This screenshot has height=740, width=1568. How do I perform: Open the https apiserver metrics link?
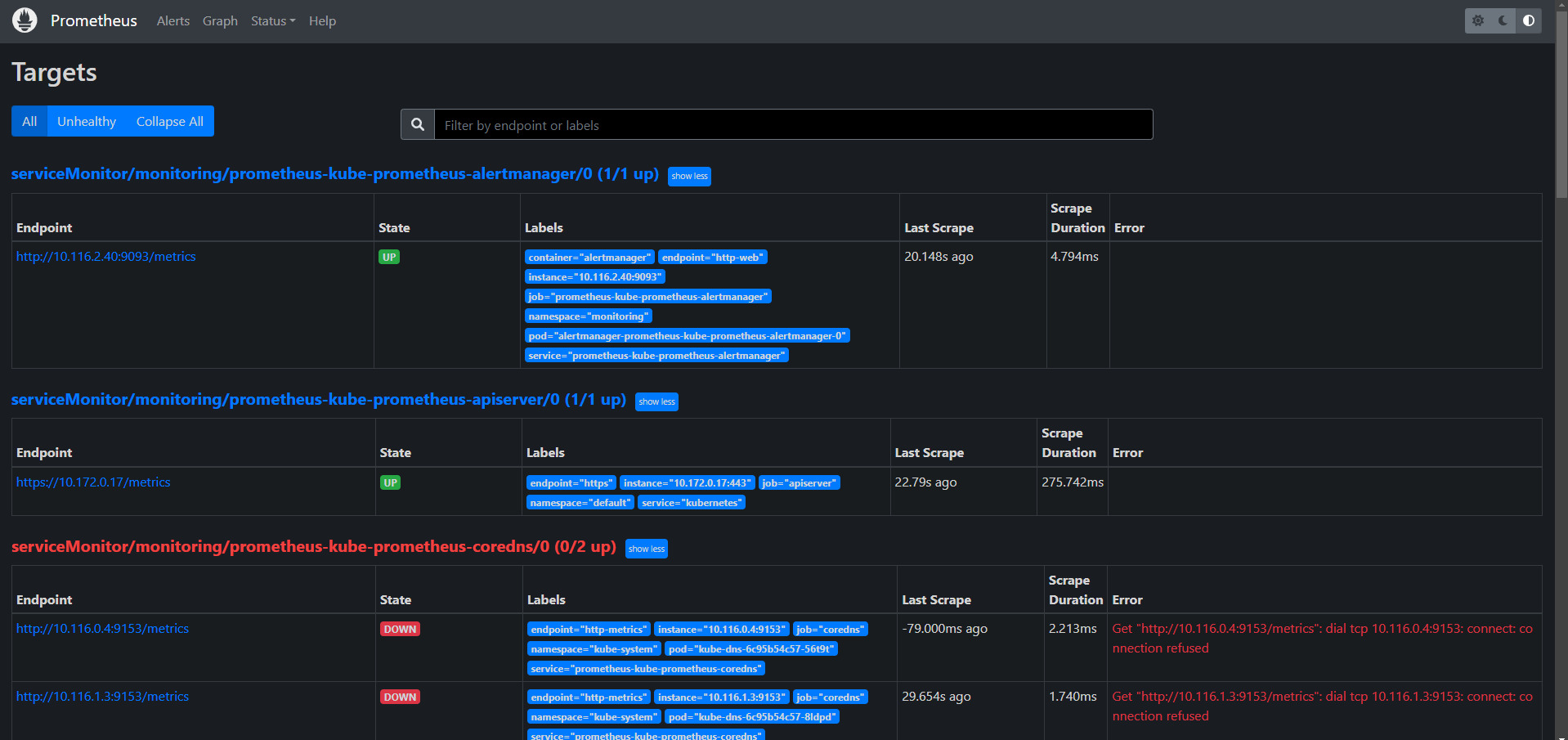point(93,482)
